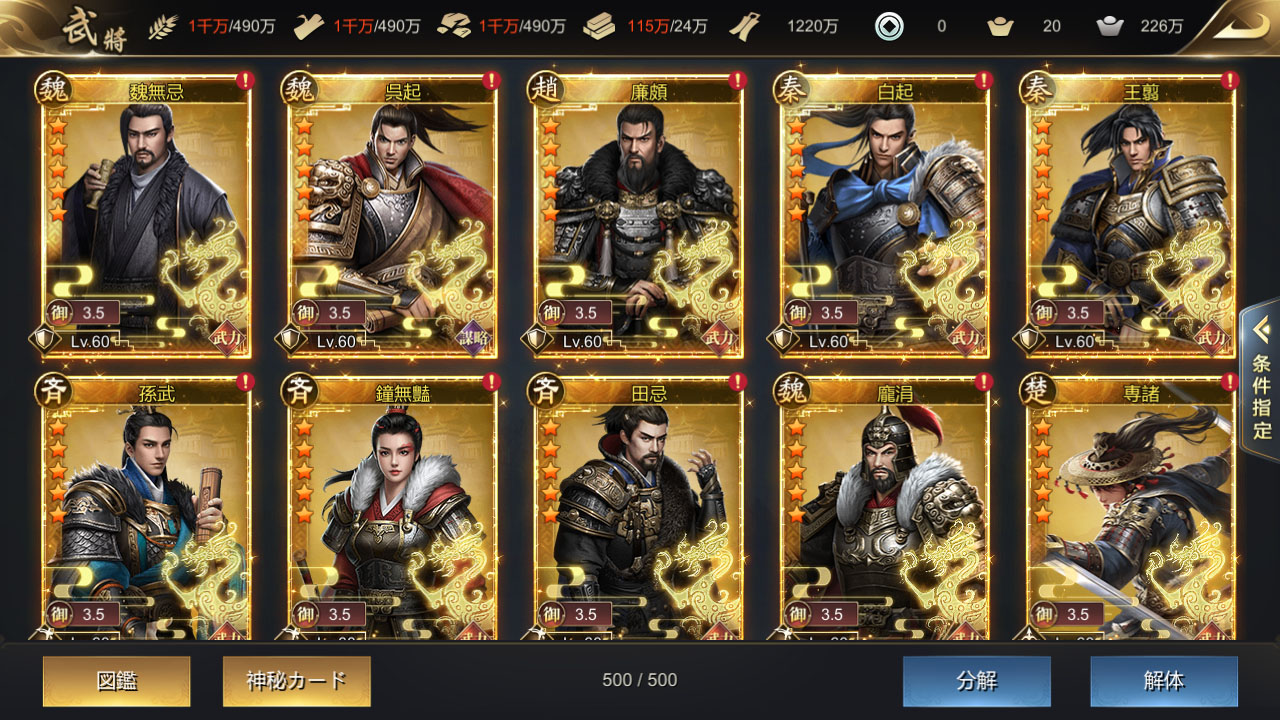Screen dimensions: 1280x720
Task: Select the 專諸 general card
Action: pos(1130,510)
